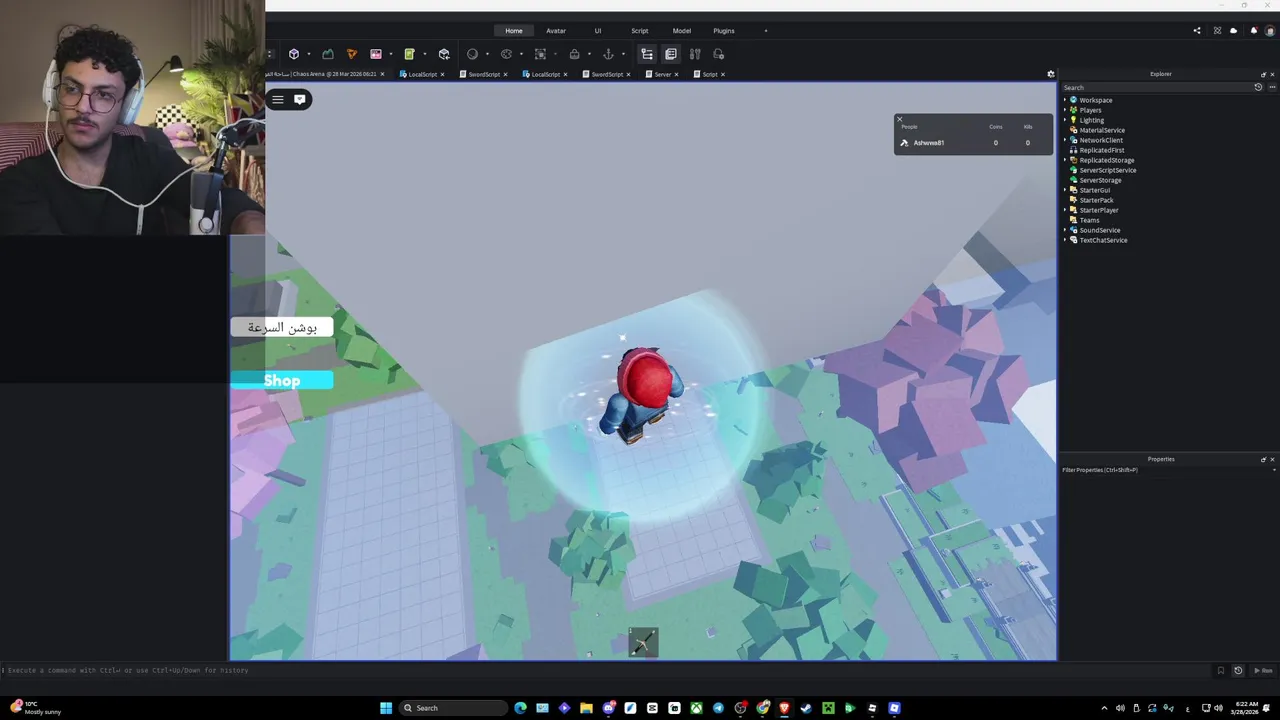Select Teams in Explorer
1280x720 pixels.
[x=1089, y=220]
